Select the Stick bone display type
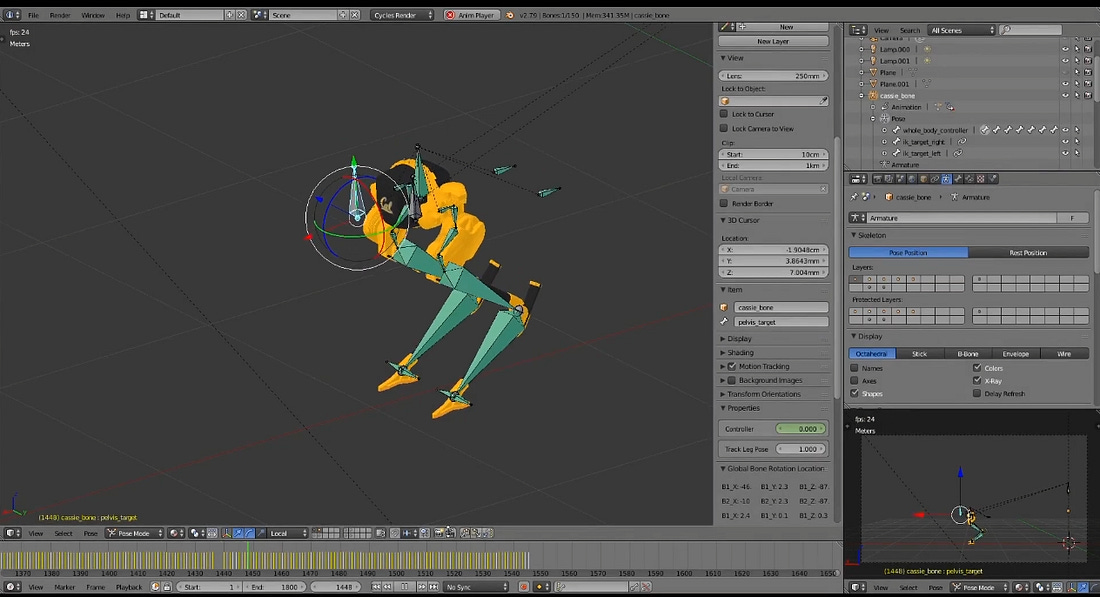Screen dimensions: 1100x597 tap(919, 354)
